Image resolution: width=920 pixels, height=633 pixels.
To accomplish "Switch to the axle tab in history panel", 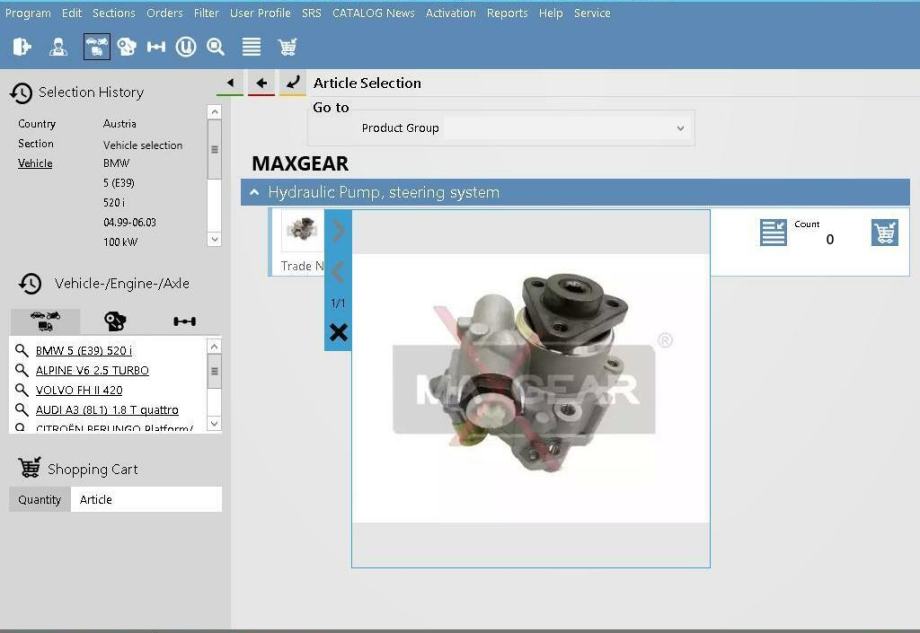I will tap(184, 321).
